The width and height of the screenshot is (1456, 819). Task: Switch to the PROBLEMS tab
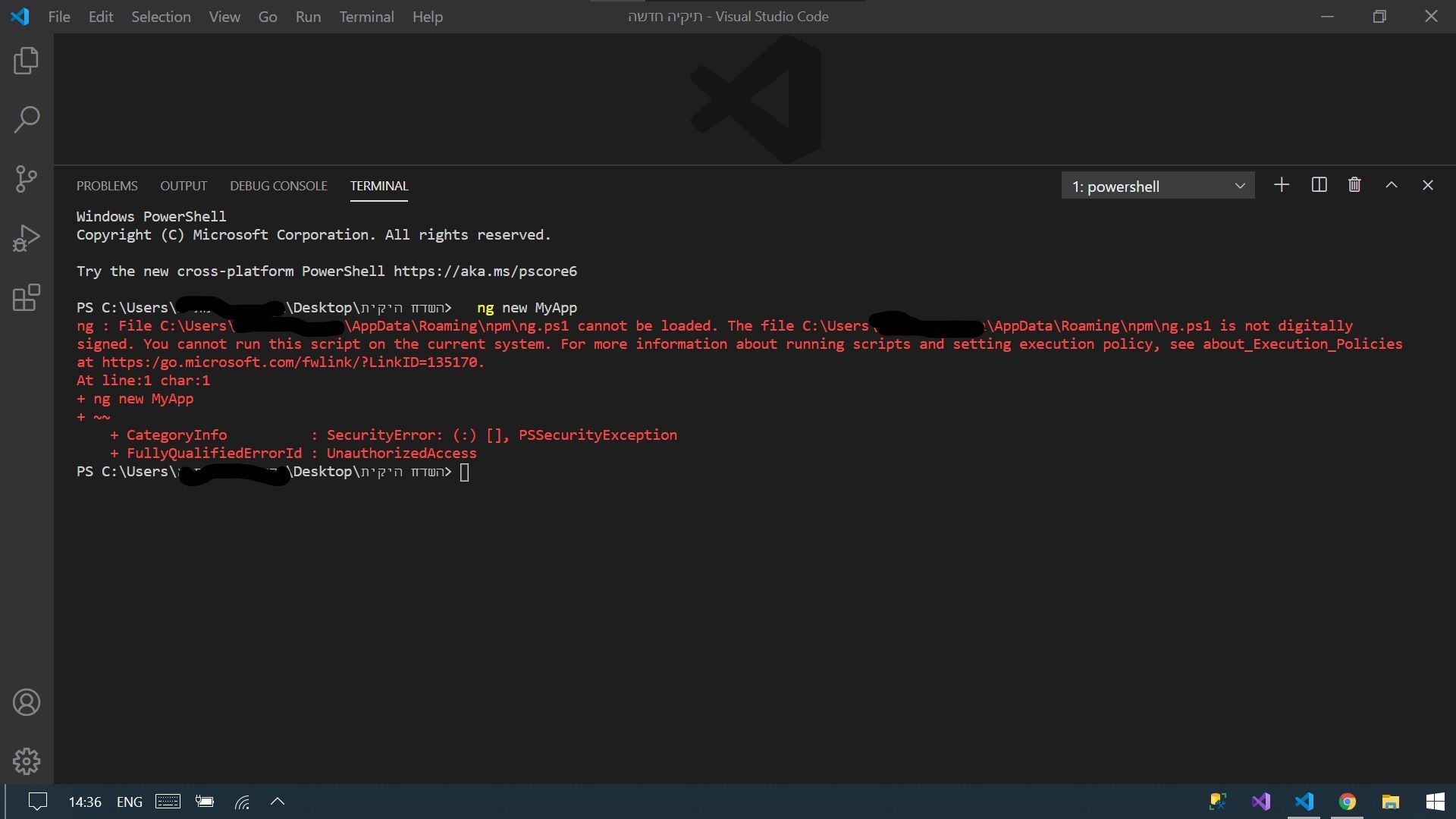[x=107, y=186]
